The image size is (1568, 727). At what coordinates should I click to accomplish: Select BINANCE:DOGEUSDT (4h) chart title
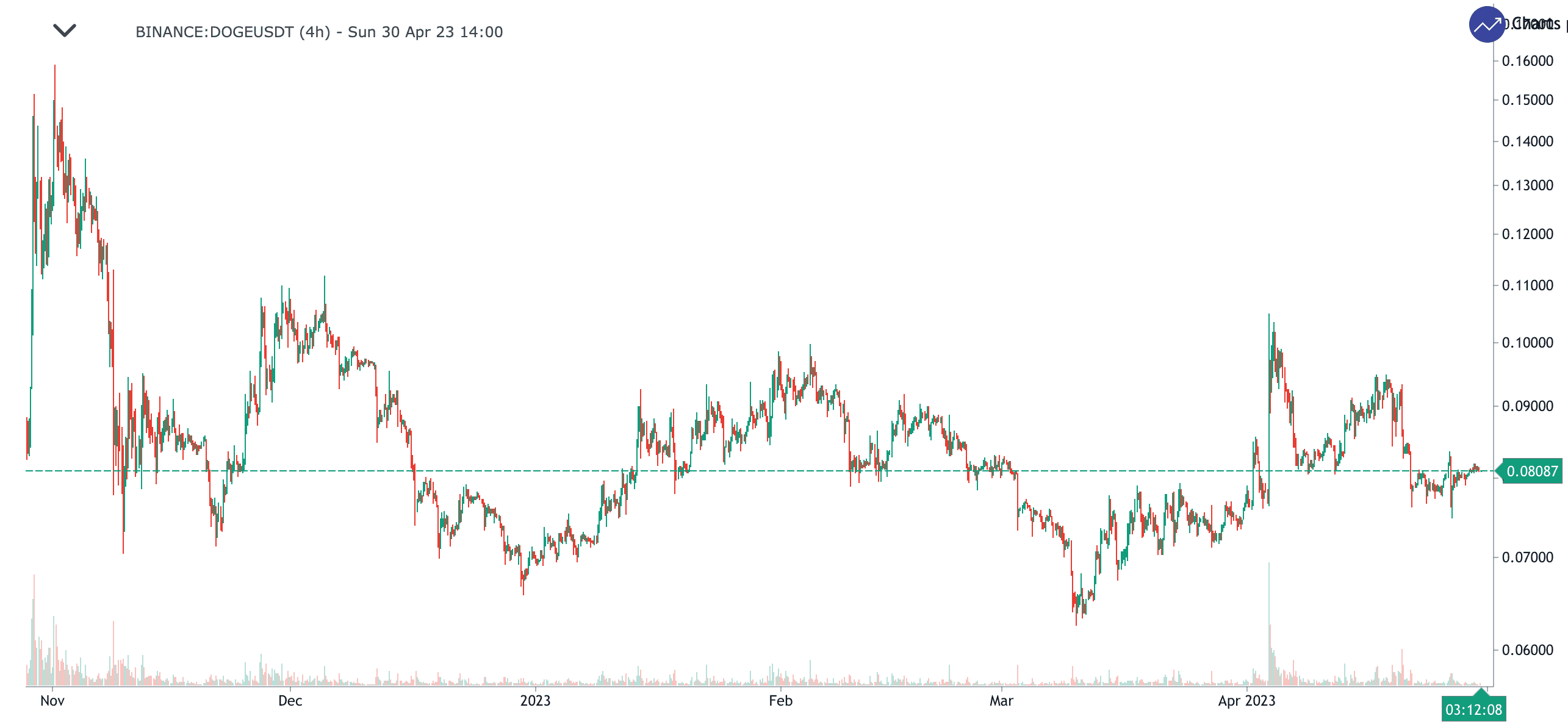pos(319,32)
